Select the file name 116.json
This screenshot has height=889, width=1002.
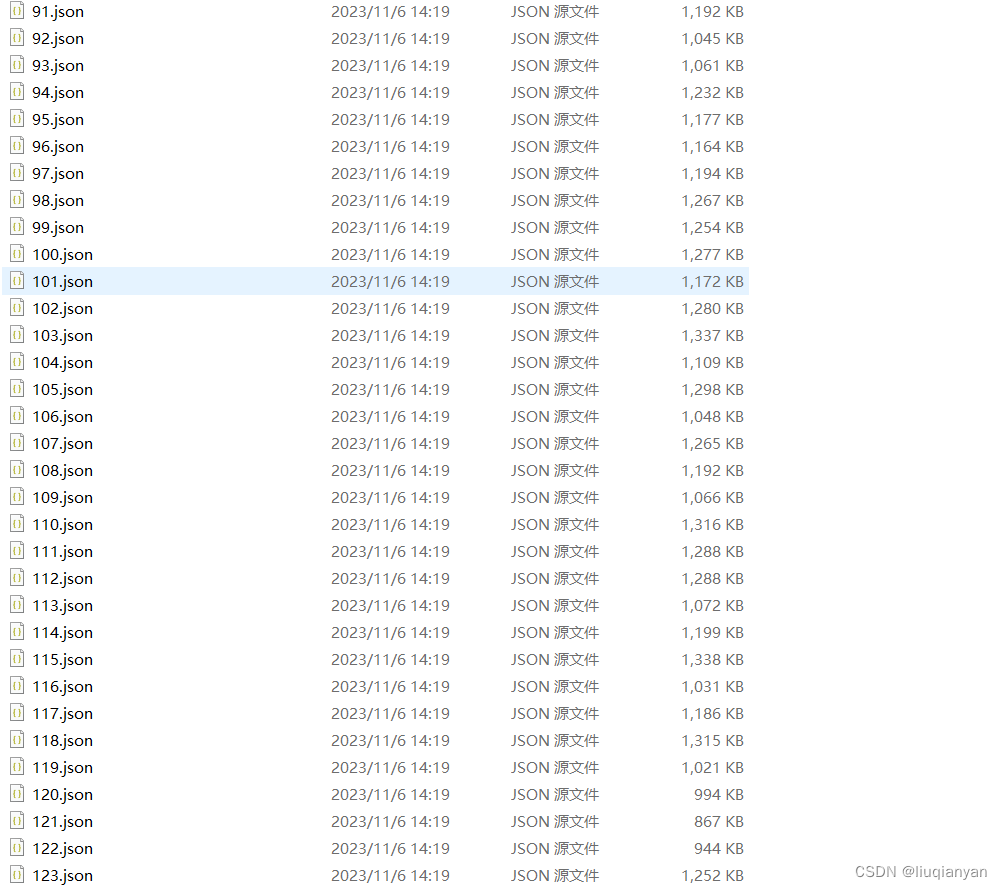[x=63, y=686]
